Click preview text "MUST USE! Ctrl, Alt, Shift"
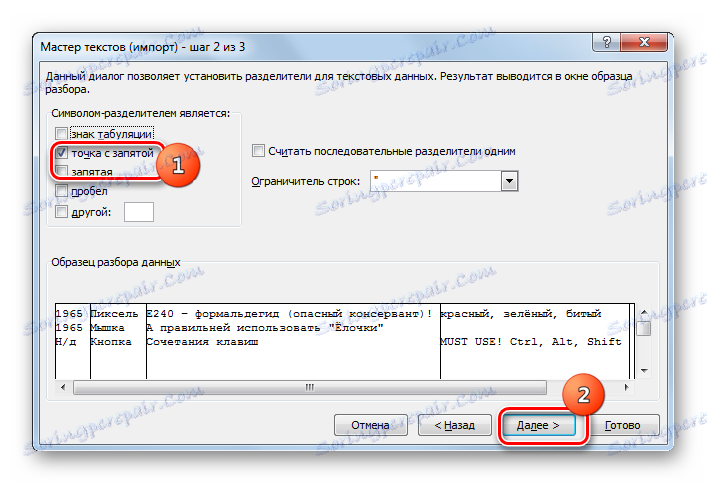707x484 pixels. (531, 342)
